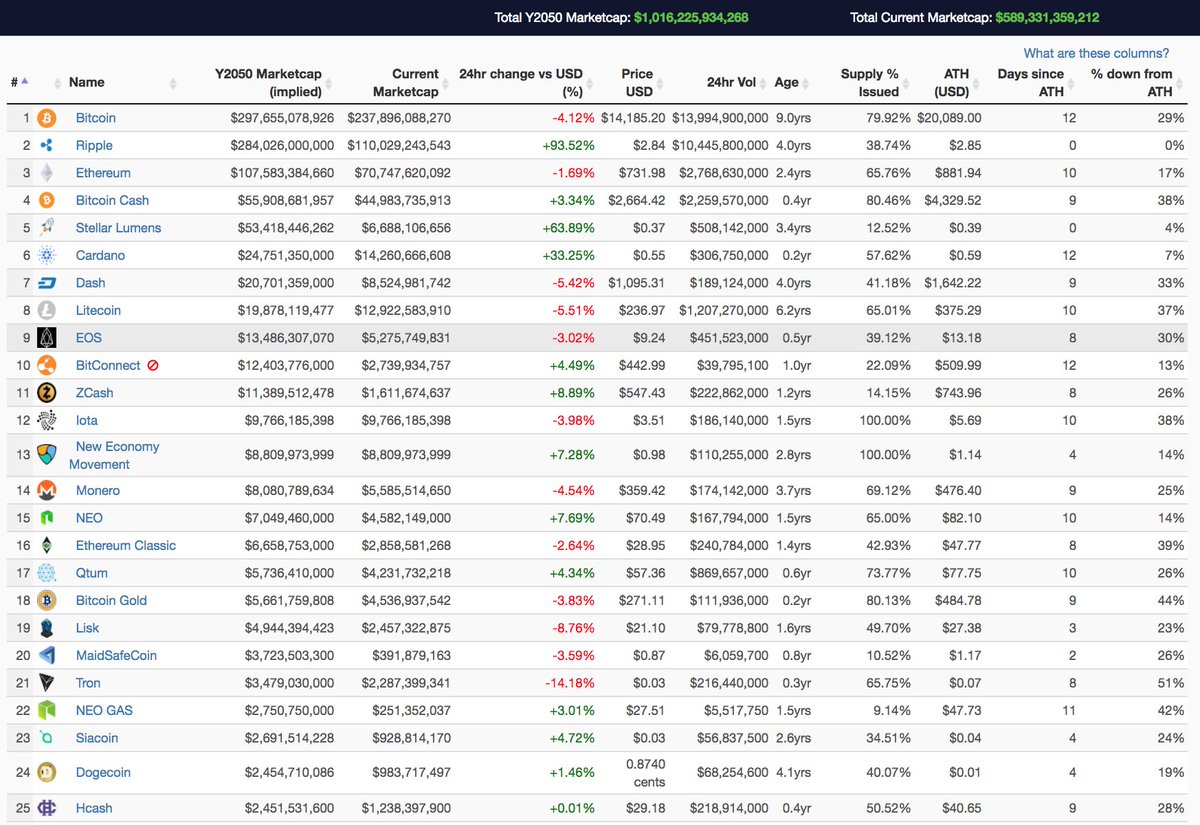Viewport: 1200px width, 825px height.
Task: Open the Ethereum Classic name link
Action: tap(126, 545)
